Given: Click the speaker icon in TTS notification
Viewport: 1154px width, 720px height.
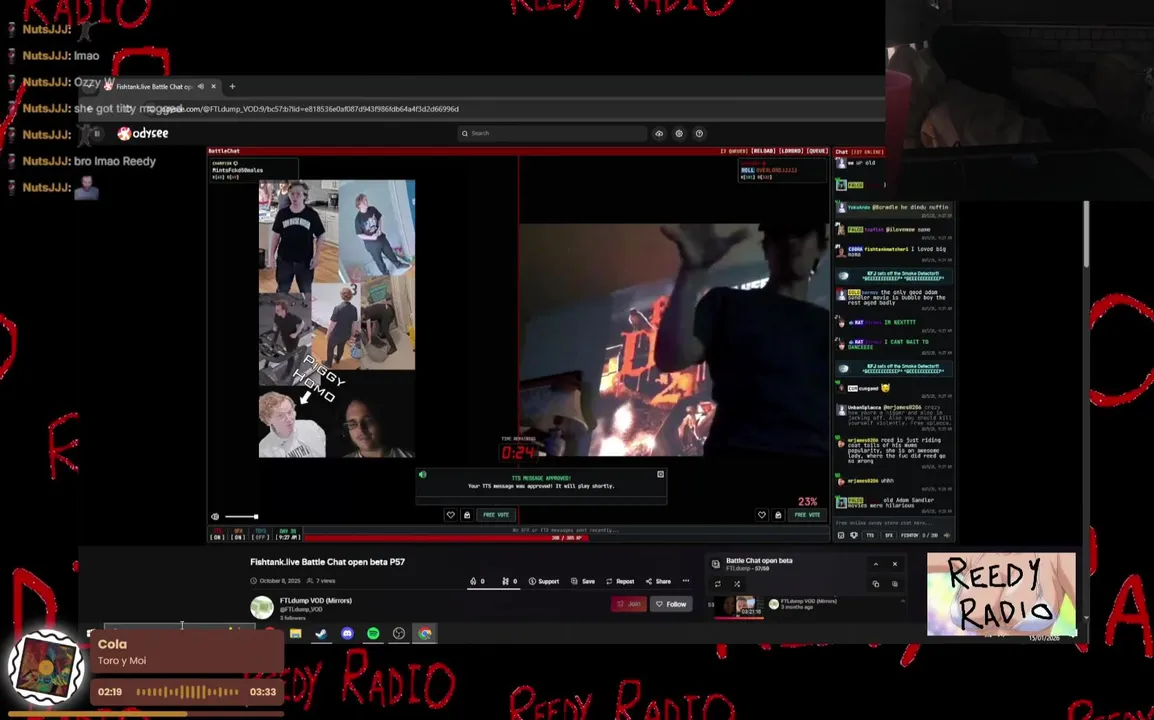Looking at the screenshot, I should (x=422, y=475).
